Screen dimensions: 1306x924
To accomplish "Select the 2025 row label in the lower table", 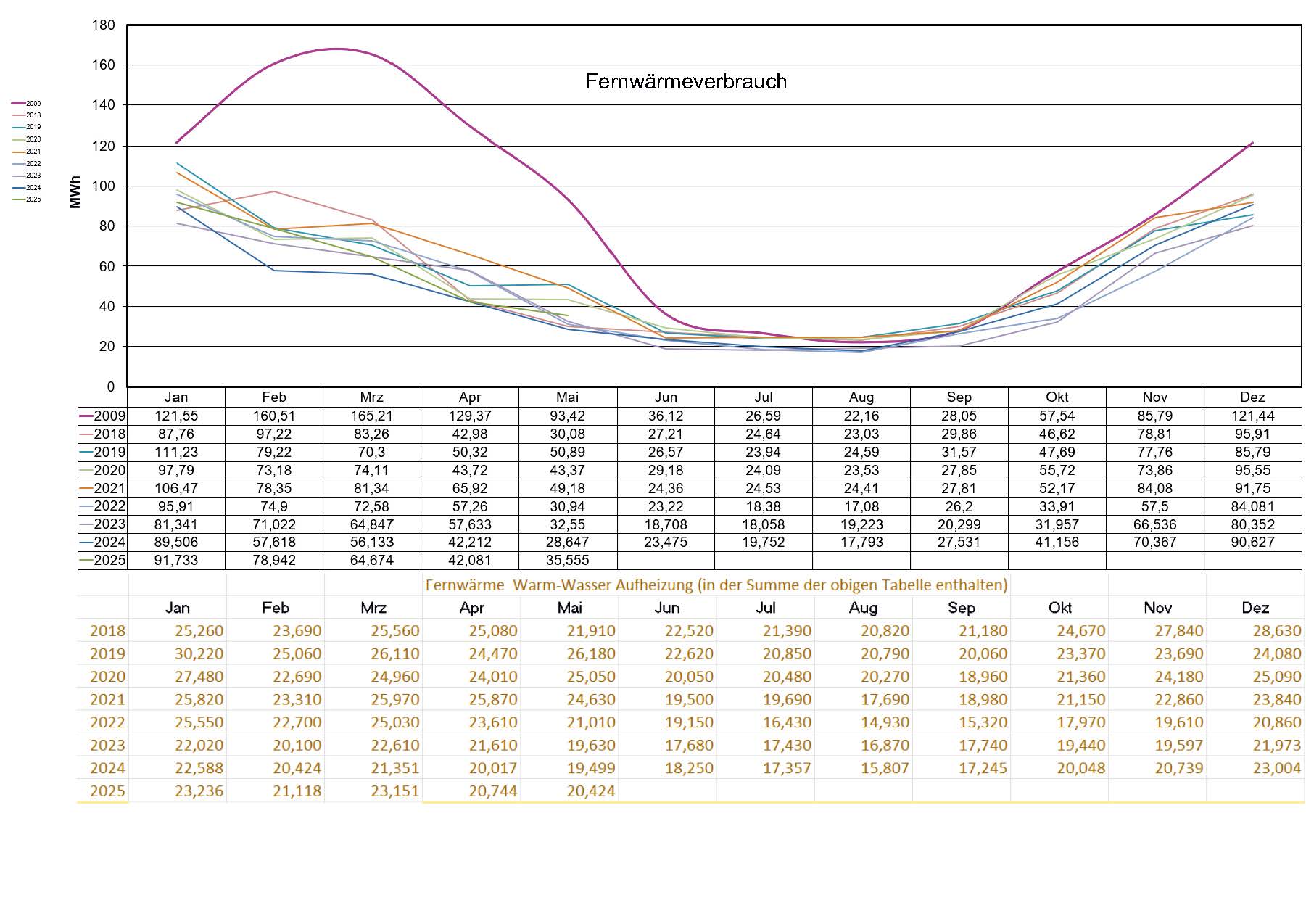I will pos(107,791).
